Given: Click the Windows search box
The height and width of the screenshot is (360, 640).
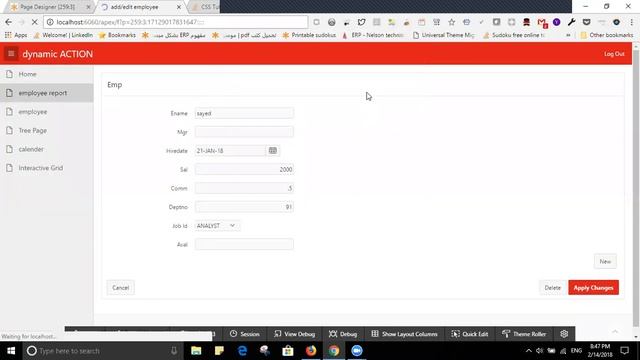Looking at the screenshot, I should (102, 351).
